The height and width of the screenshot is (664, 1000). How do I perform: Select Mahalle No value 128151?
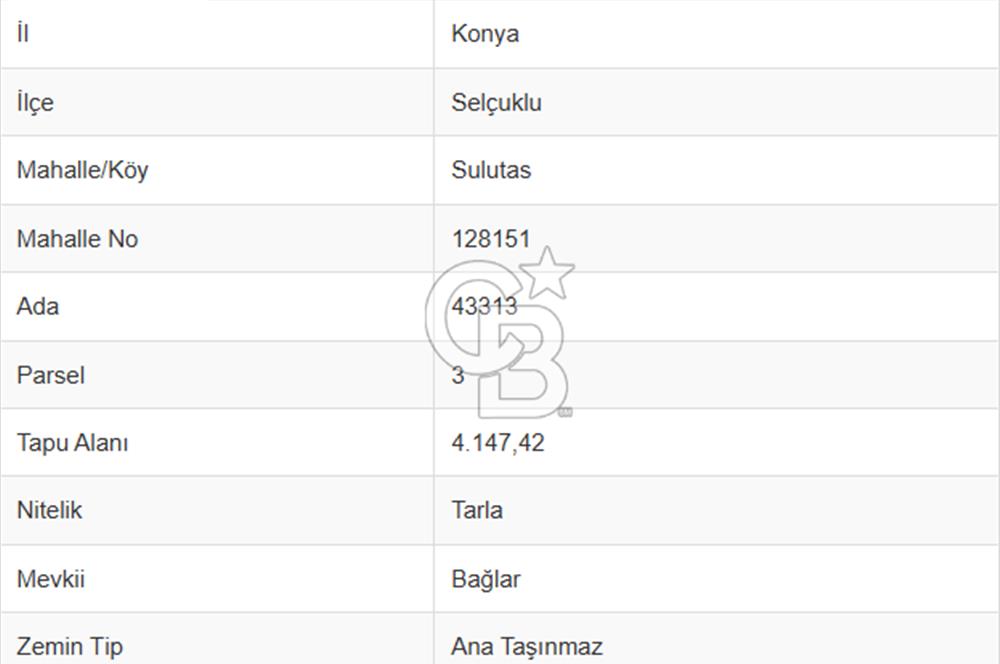491,239
